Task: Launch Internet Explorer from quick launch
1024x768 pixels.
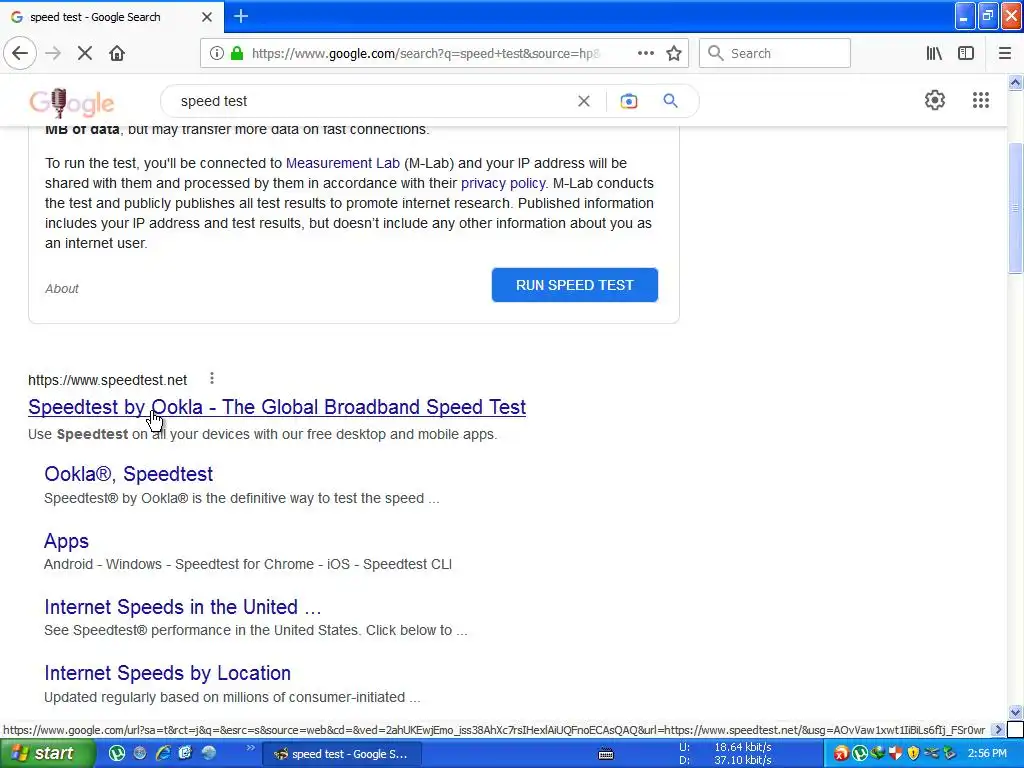Action: 163,754
